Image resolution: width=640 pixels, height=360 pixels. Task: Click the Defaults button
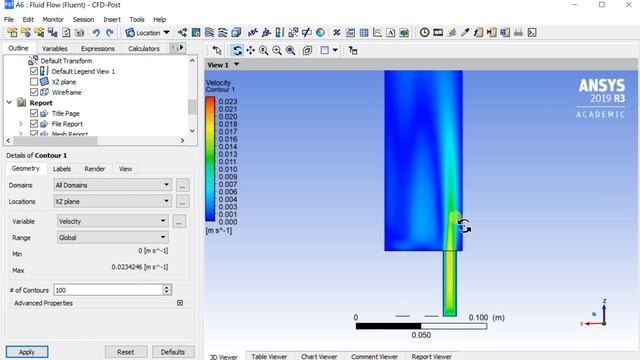tap(173, 352)
